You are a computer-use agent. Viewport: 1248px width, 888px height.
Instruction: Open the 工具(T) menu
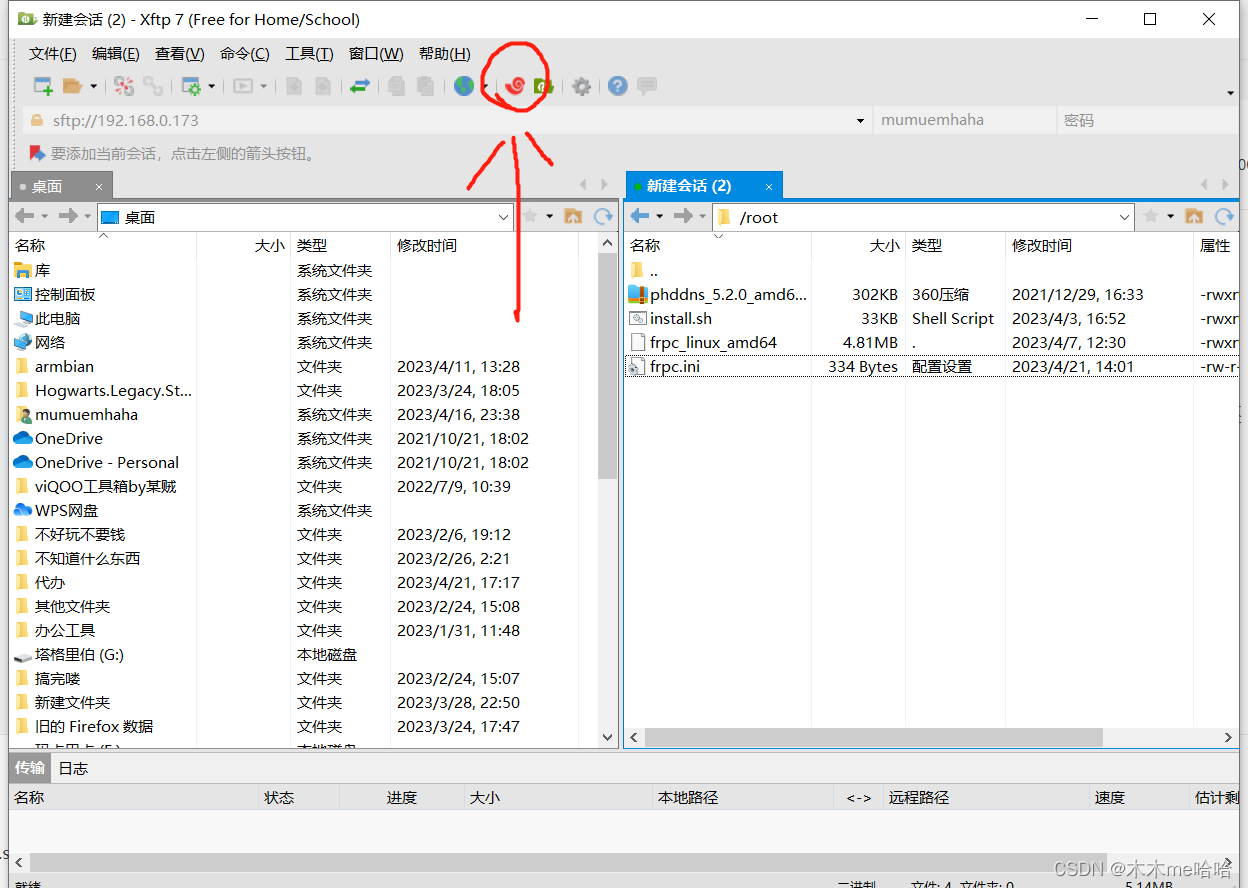[x=309, y=54]
